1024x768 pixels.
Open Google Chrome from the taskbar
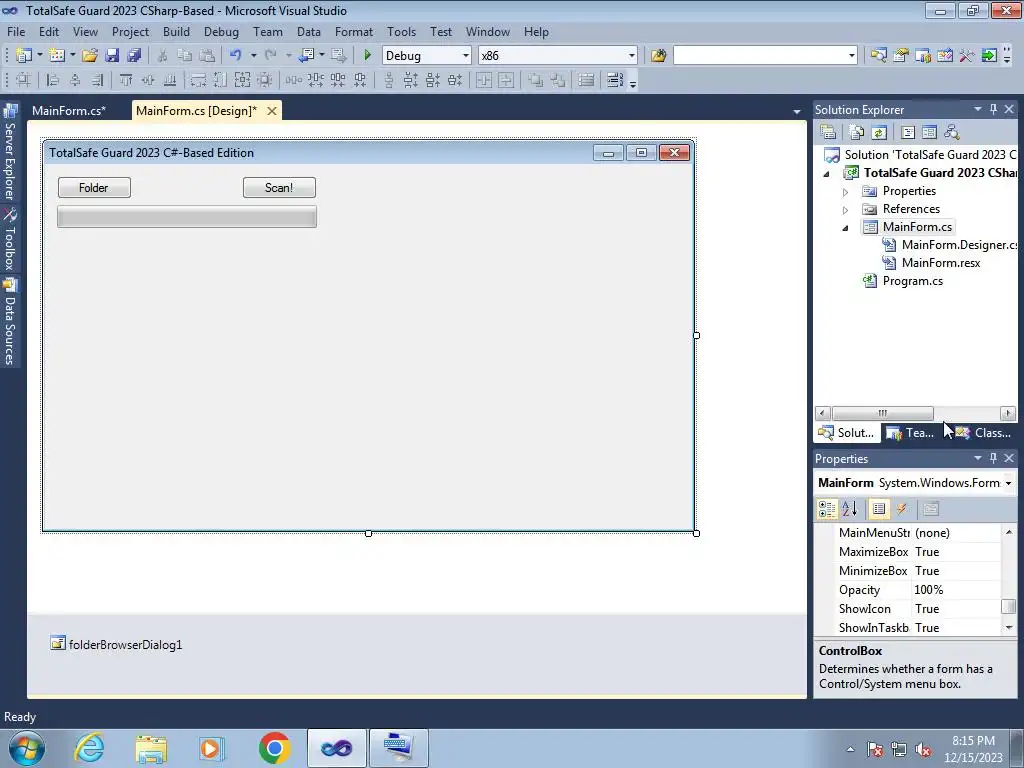coord(274,748)
